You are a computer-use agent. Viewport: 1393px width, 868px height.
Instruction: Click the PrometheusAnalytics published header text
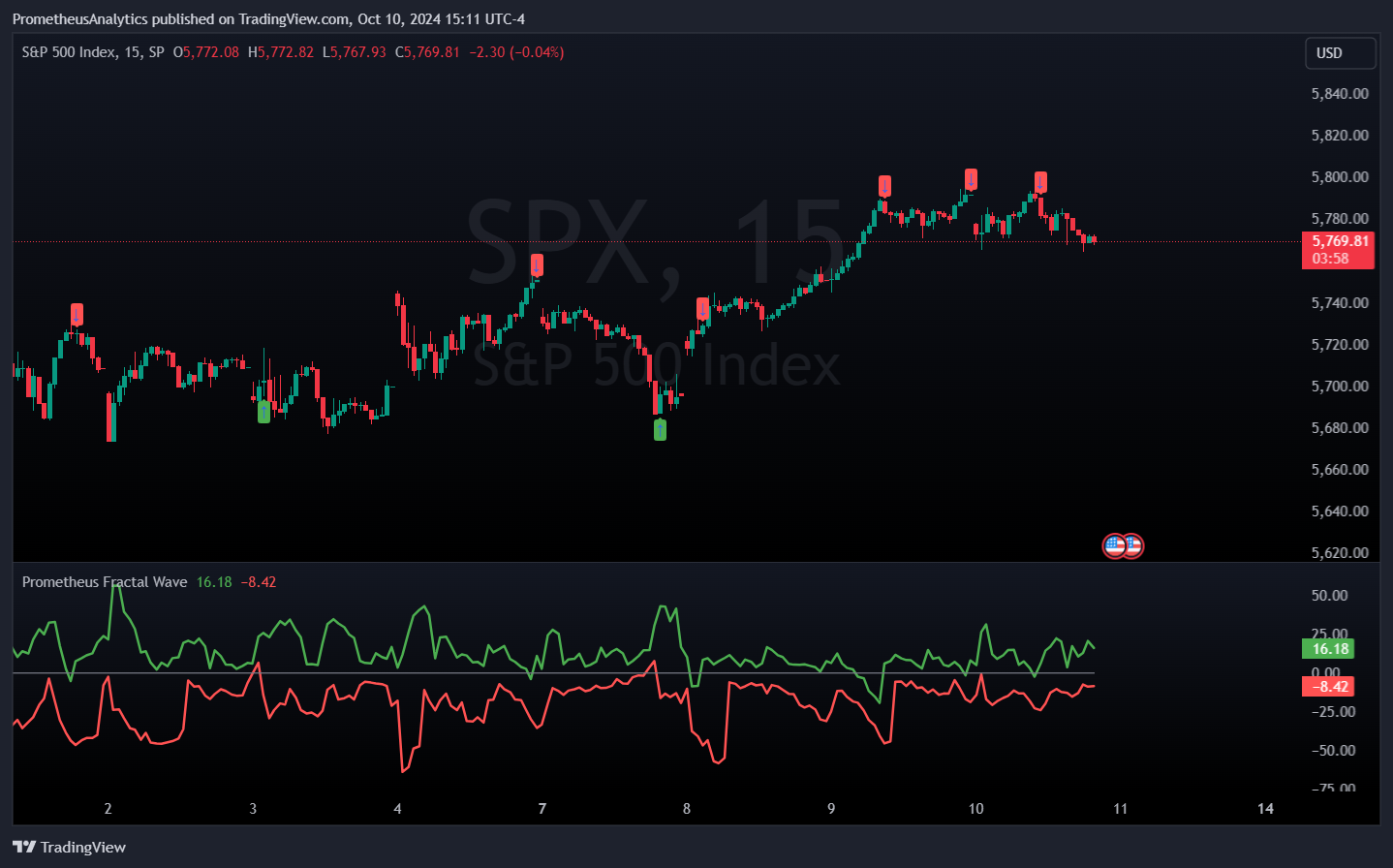(x=268, y=18)
